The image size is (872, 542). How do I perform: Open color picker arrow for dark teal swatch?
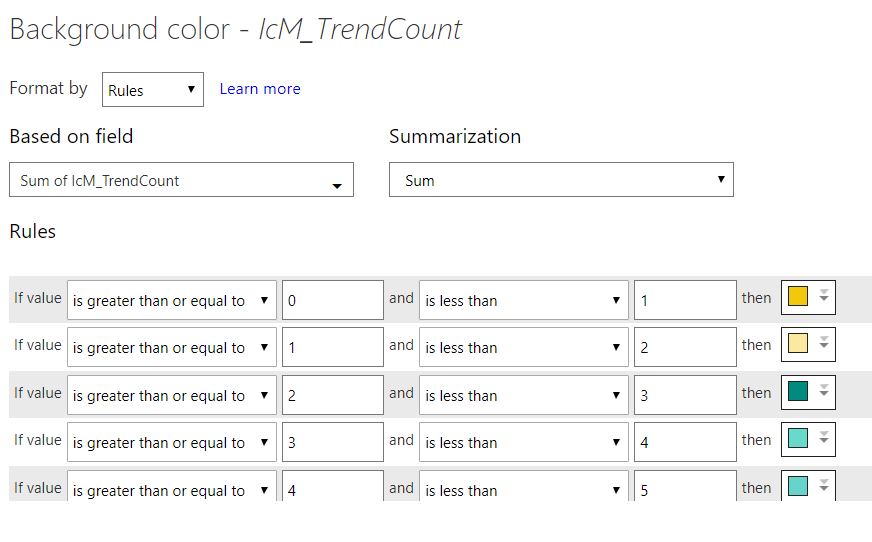(824, 391)
